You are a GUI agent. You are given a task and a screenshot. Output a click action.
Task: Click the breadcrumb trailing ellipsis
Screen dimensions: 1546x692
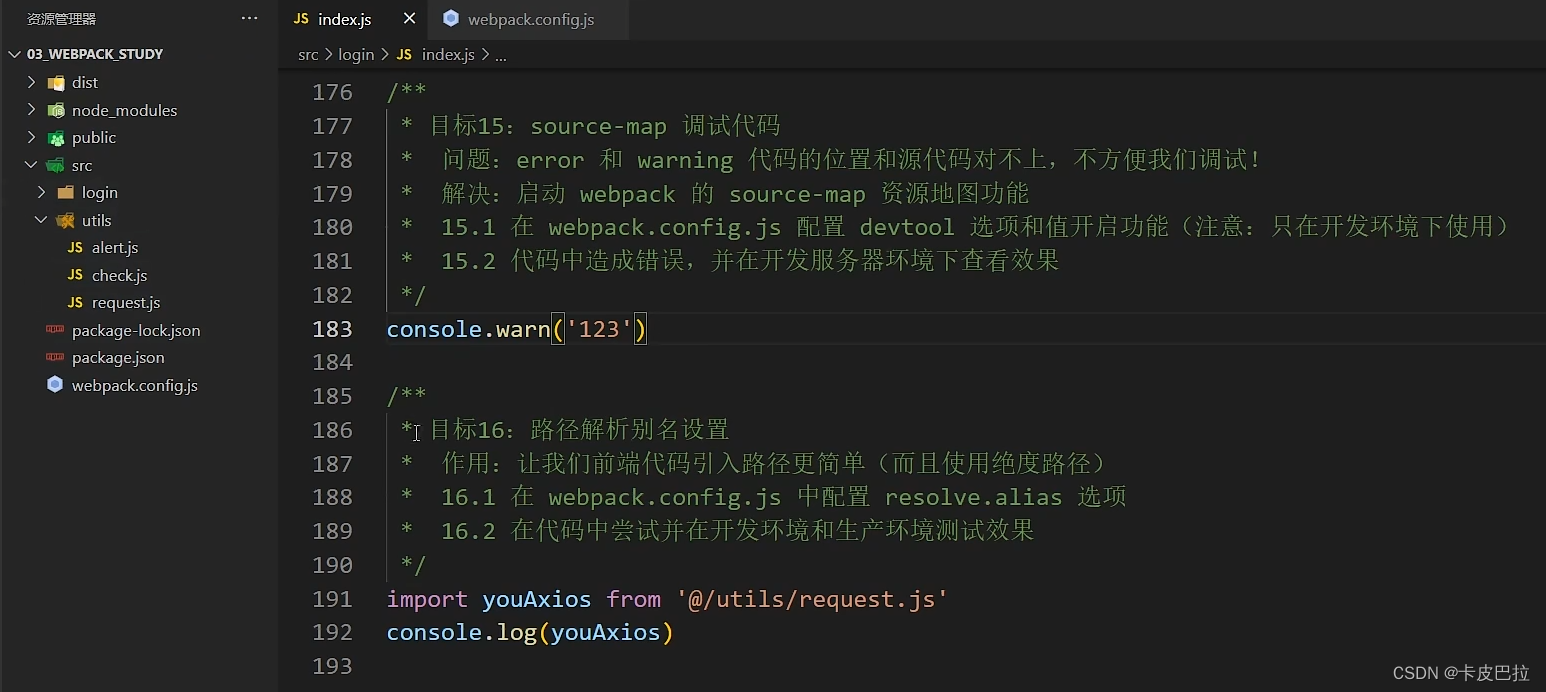coord(501,55)
